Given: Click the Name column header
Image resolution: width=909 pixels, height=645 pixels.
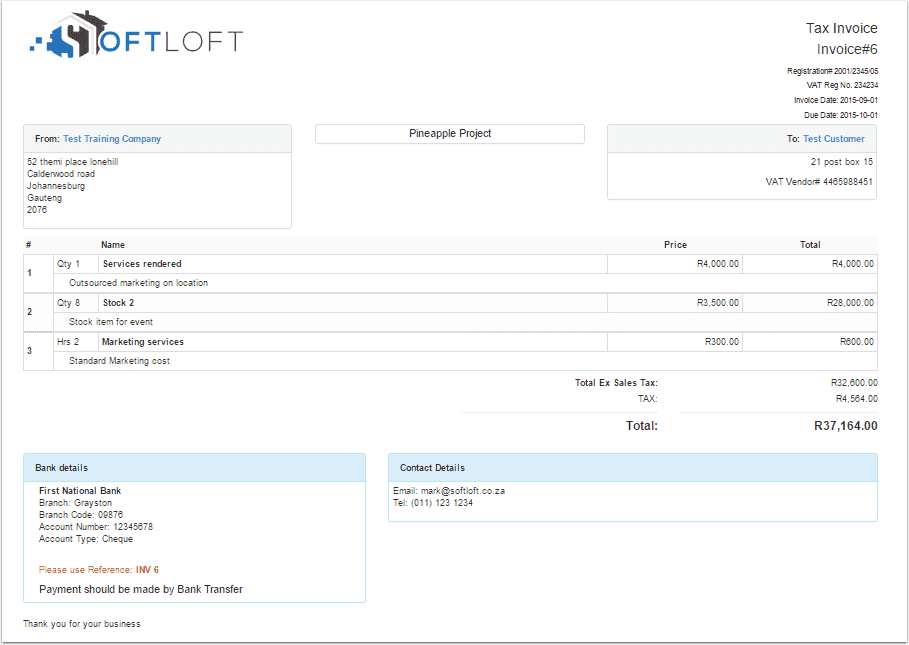Looking at the screenshot, I should (x=112, y=245).
